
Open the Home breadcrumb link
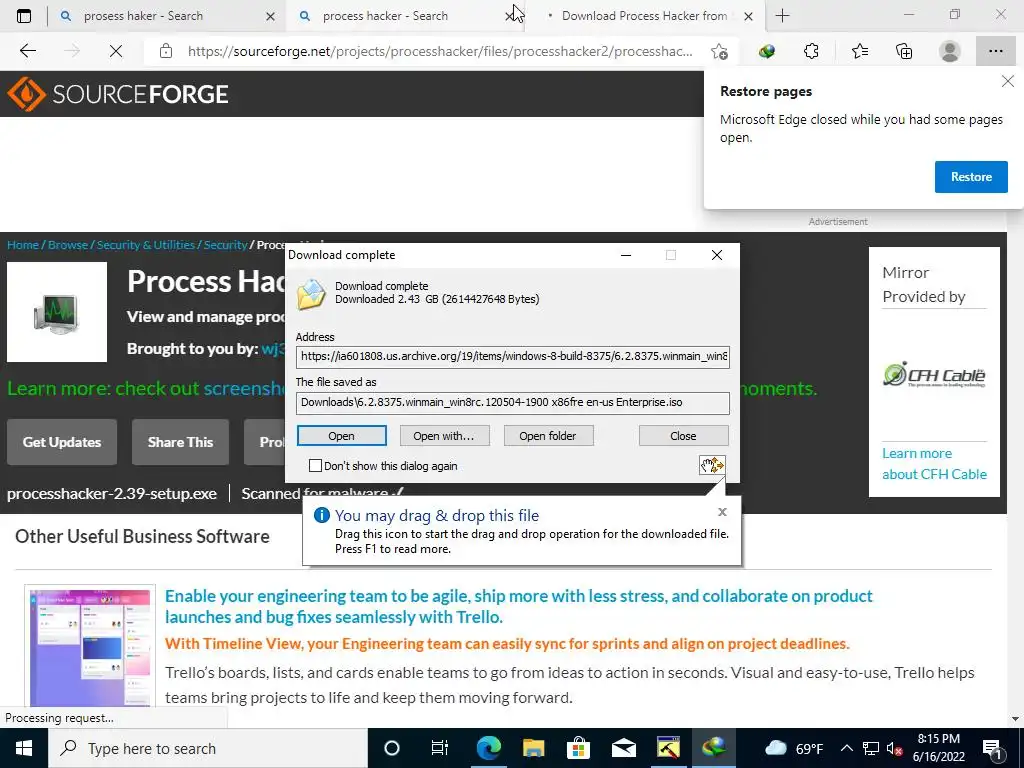click(23, 245)
